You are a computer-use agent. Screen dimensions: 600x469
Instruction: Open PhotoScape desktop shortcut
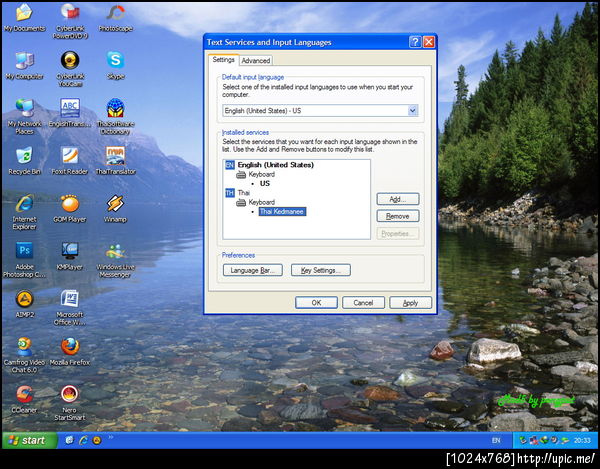116,17
